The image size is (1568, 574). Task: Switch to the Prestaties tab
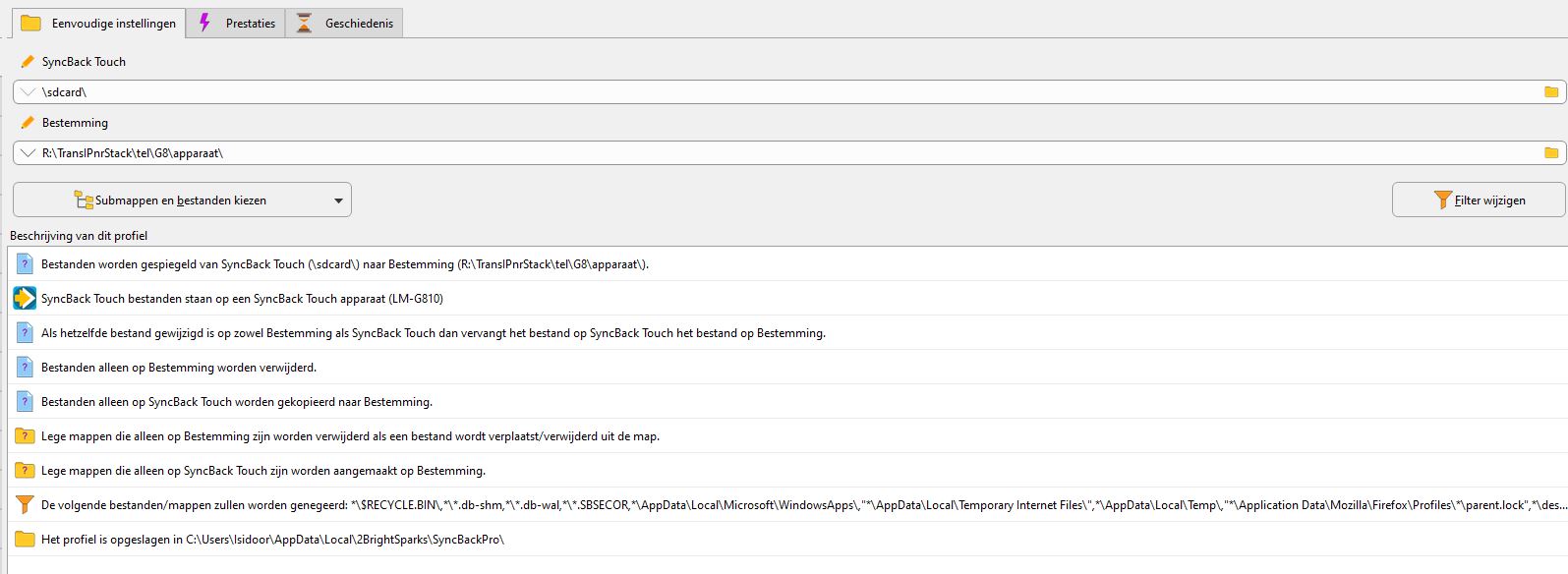[x=236, y=23]
